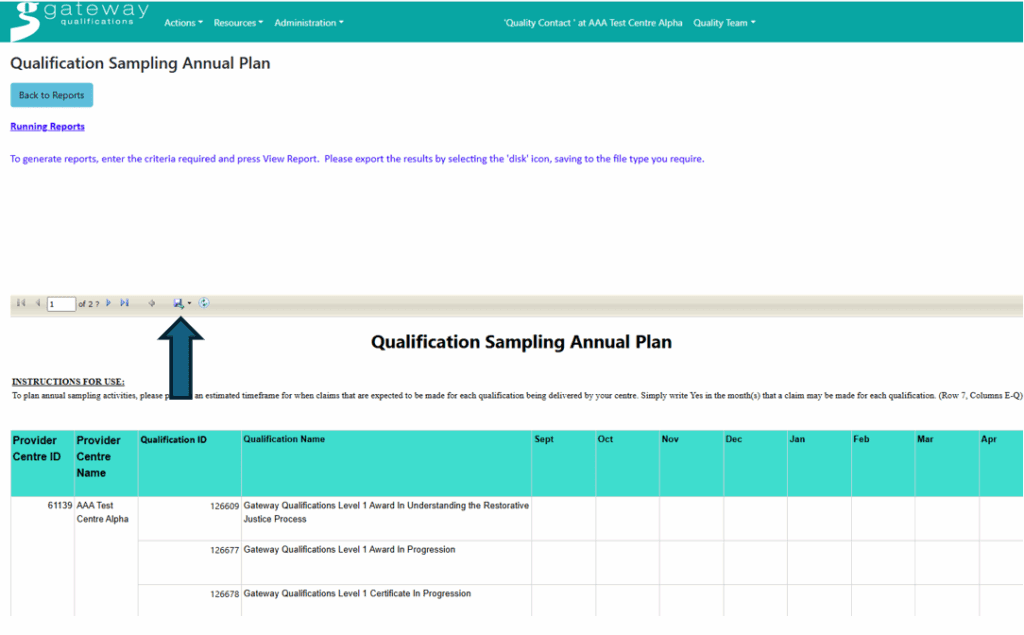Go to previous report page

pyautogui.click(x=38, y=303)
